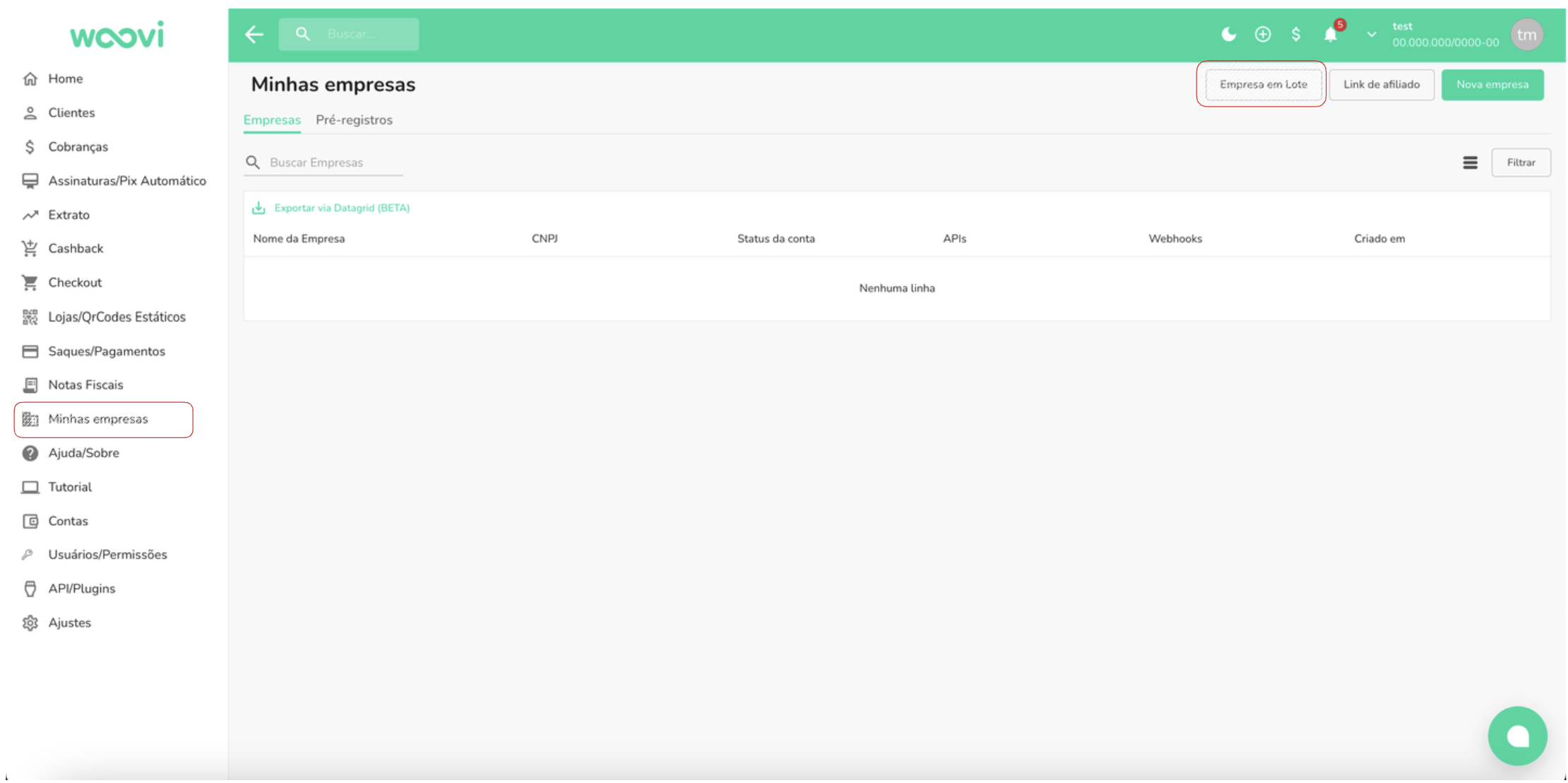Open notifications bell with badge
The image size is (1568, 783).
tap(1331, 34)
